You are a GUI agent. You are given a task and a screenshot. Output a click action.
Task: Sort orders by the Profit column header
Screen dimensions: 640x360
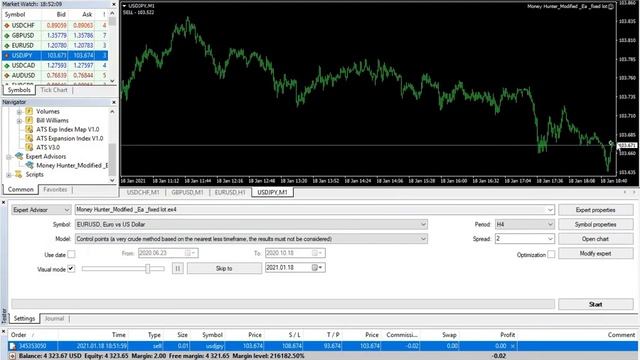coord(507,335)
